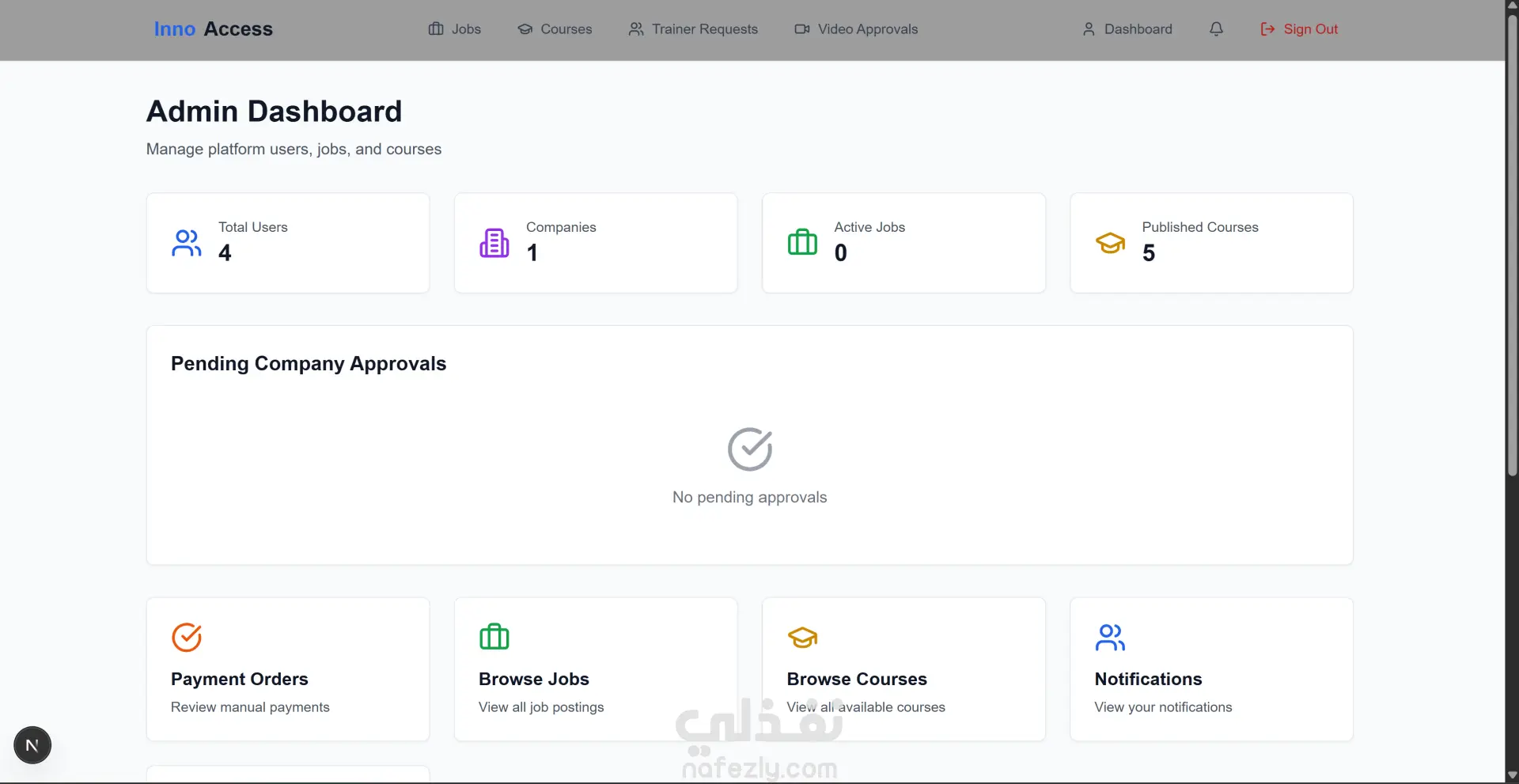Go to Courses in the navbar

(555, 29)
